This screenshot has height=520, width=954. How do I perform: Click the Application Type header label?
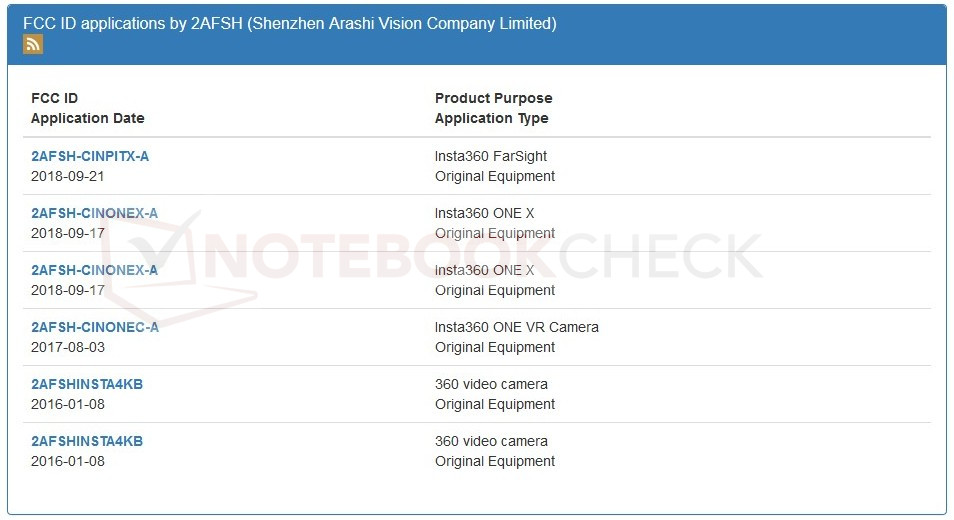click(x=491, y=118)
